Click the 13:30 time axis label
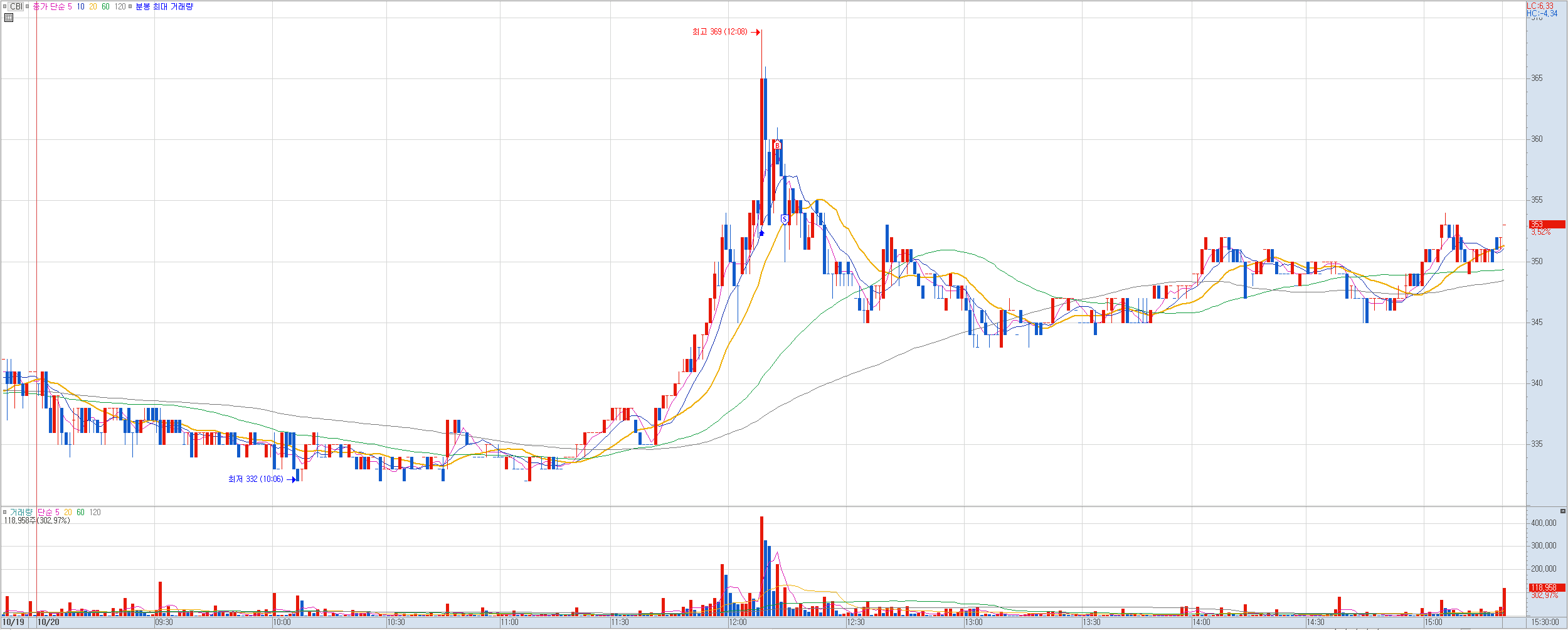The height and width of the screenshot is (630, 1568). point(1091,622)
